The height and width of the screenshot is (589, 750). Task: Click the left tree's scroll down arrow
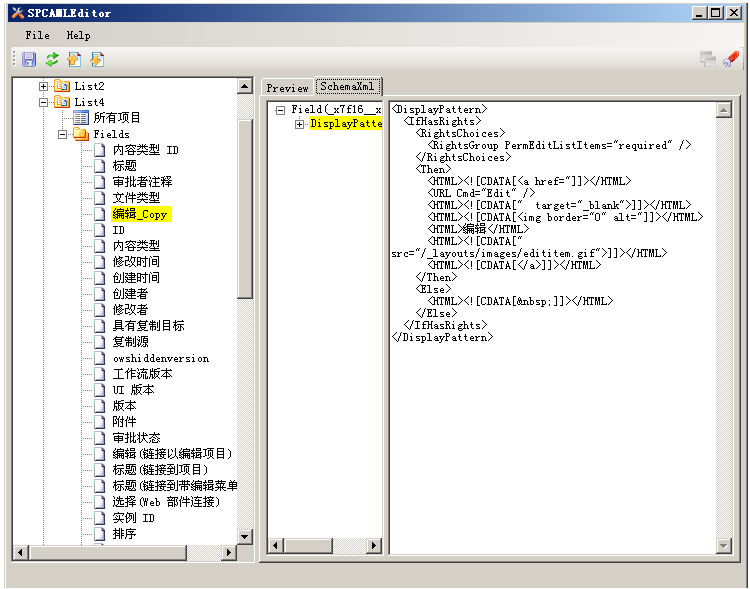point(244,537)
